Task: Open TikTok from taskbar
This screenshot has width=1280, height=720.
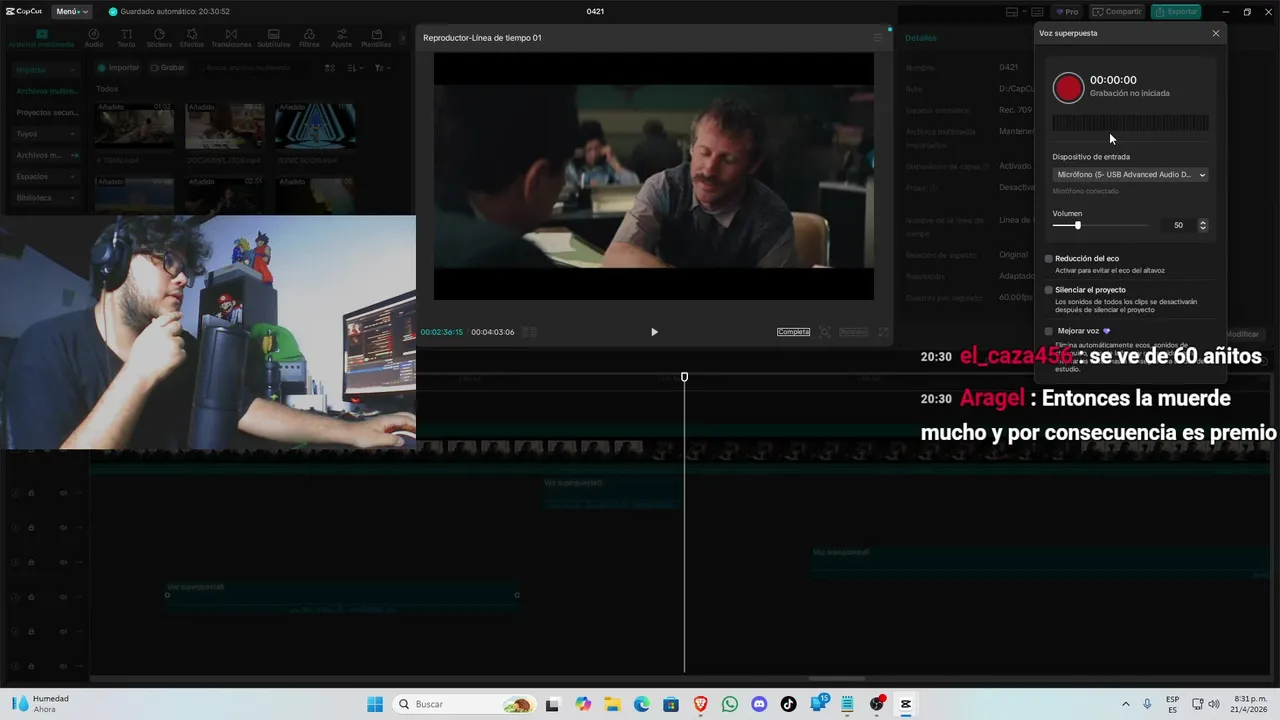Action: (x=788, y=704)
